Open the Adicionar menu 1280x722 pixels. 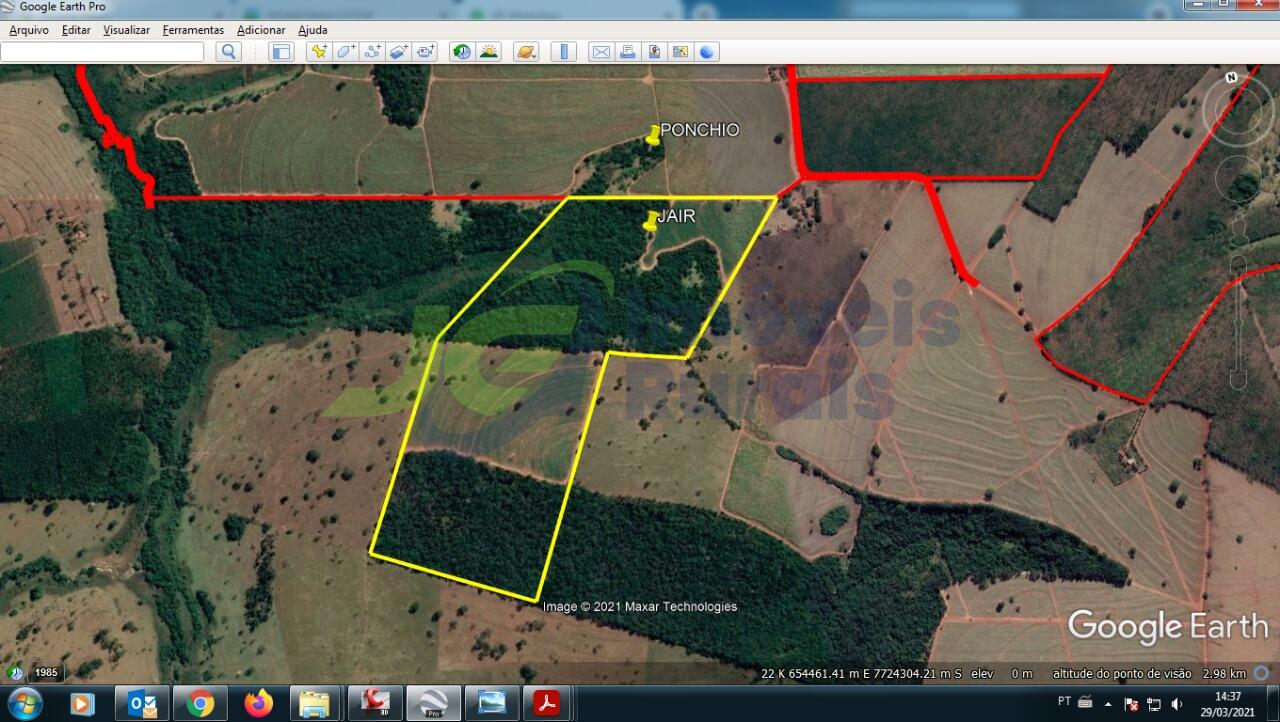pyautogui.click(x=261, y=30)
